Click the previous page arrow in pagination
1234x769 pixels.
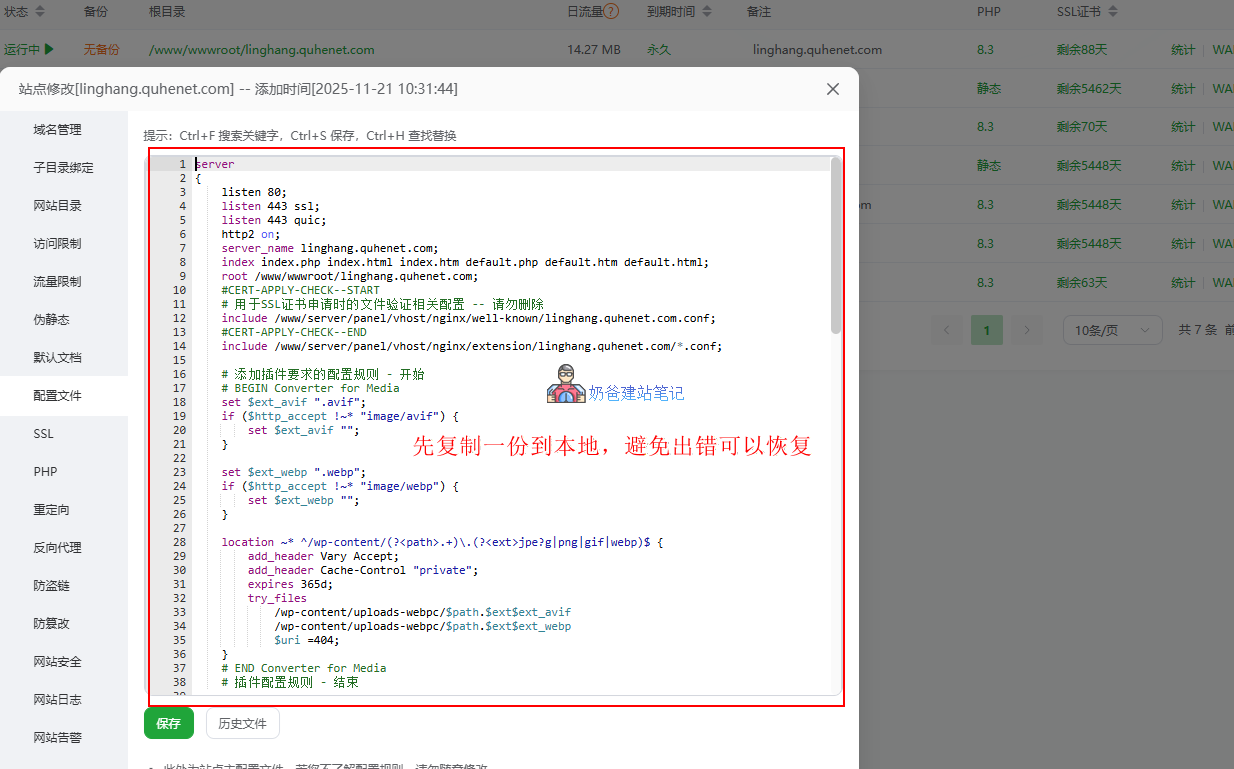pyautogui.click(x=947, y=329)
